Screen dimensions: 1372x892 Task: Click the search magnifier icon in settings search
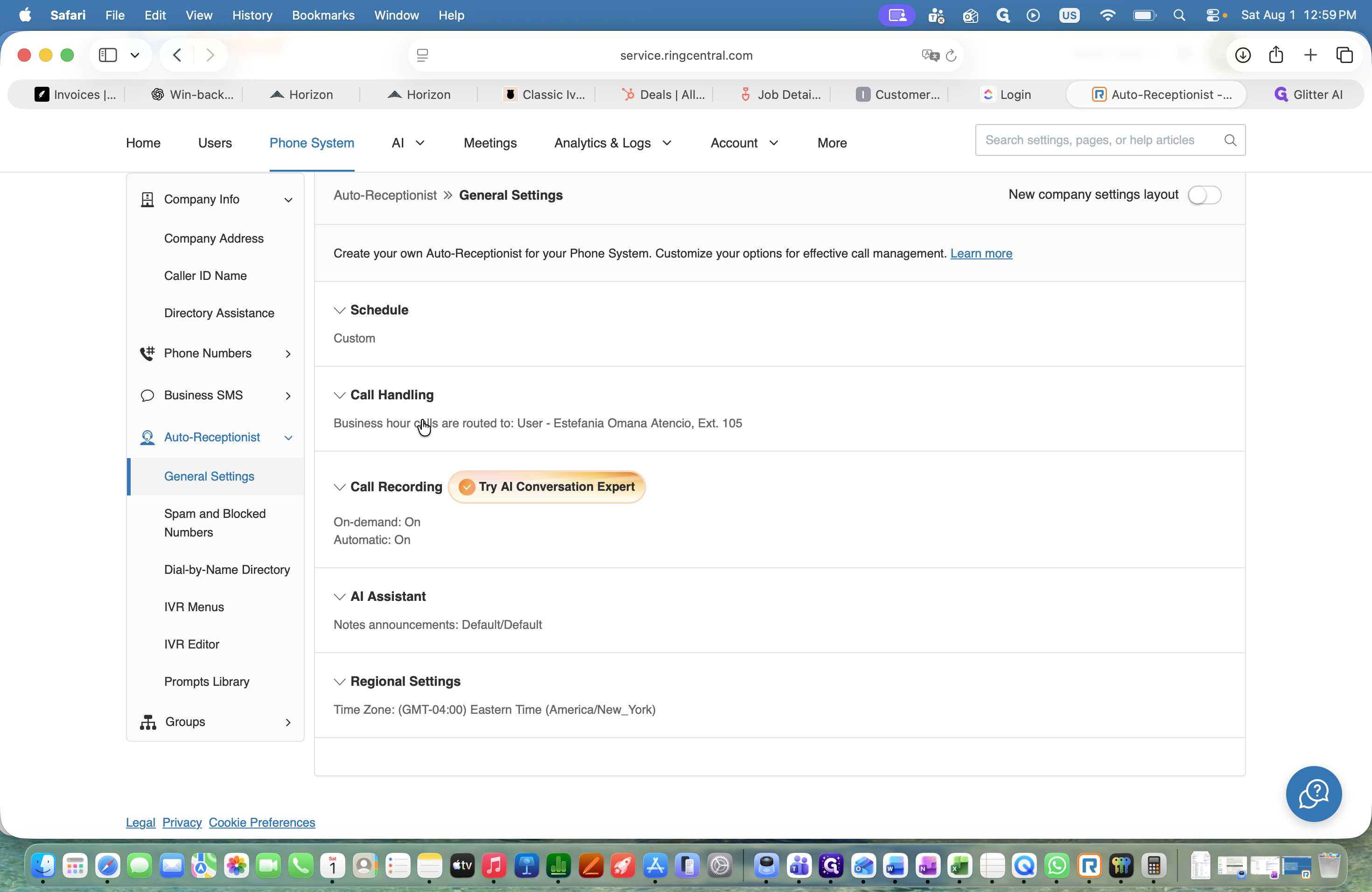[x=1230, y=140]
